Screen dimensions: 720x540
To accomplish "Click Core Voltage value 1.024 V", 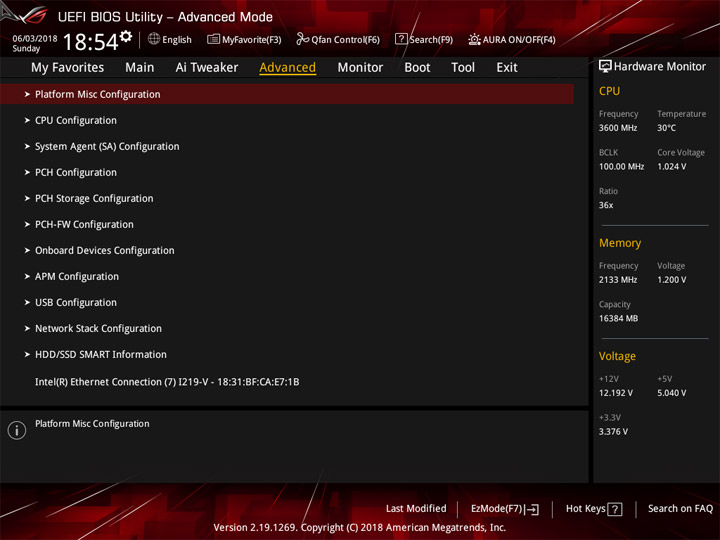I will click(672, 167).
